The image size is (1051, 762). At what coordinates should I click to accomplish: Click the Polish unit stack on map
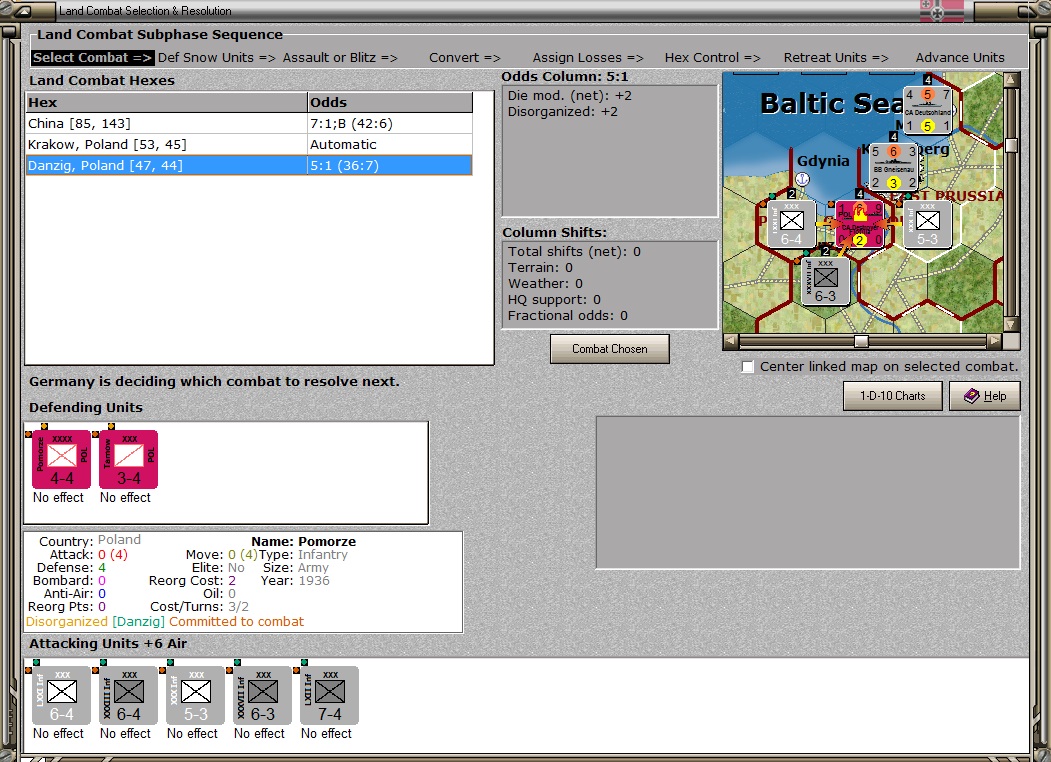point(859,225)
